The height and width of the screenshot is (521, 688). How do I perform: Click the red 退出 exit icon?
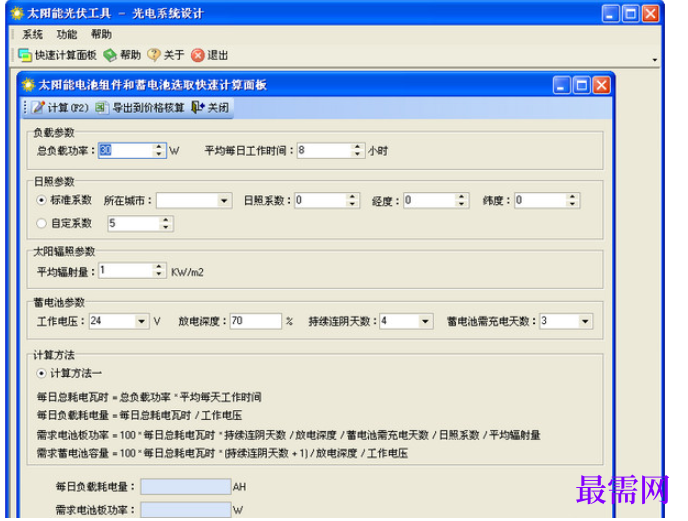click(198, 55)
